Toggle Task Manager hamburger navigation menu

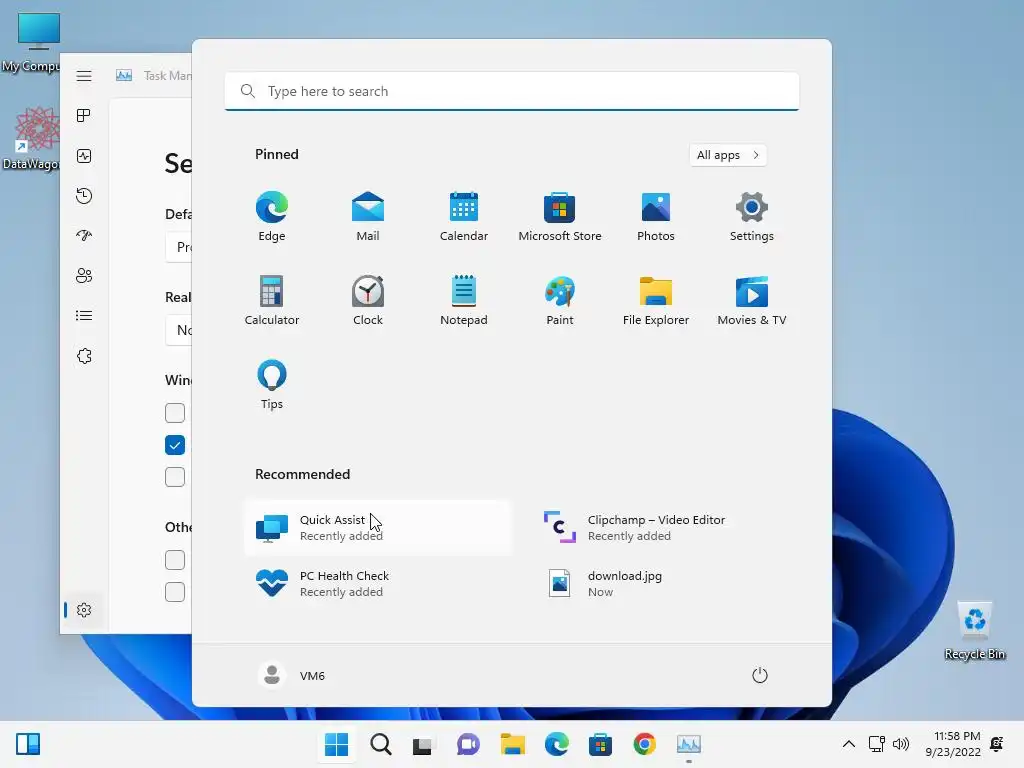(x=84, y=76)
